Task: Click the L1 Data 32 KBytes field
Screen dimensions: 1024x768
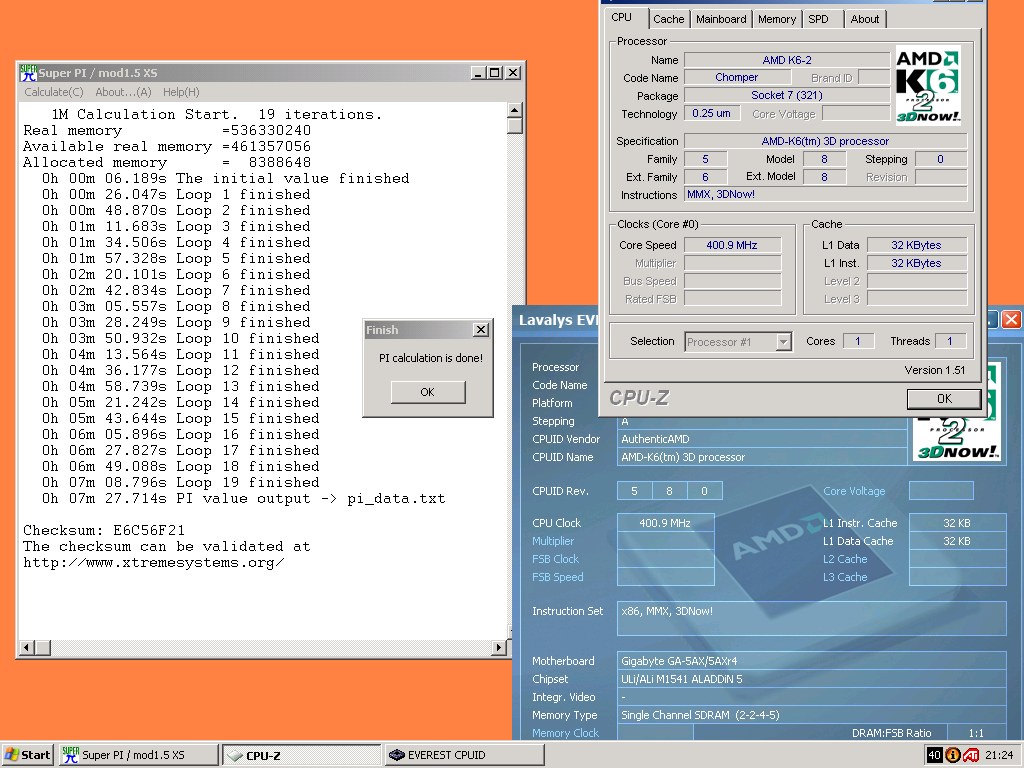Action: (x=917, y=245)
